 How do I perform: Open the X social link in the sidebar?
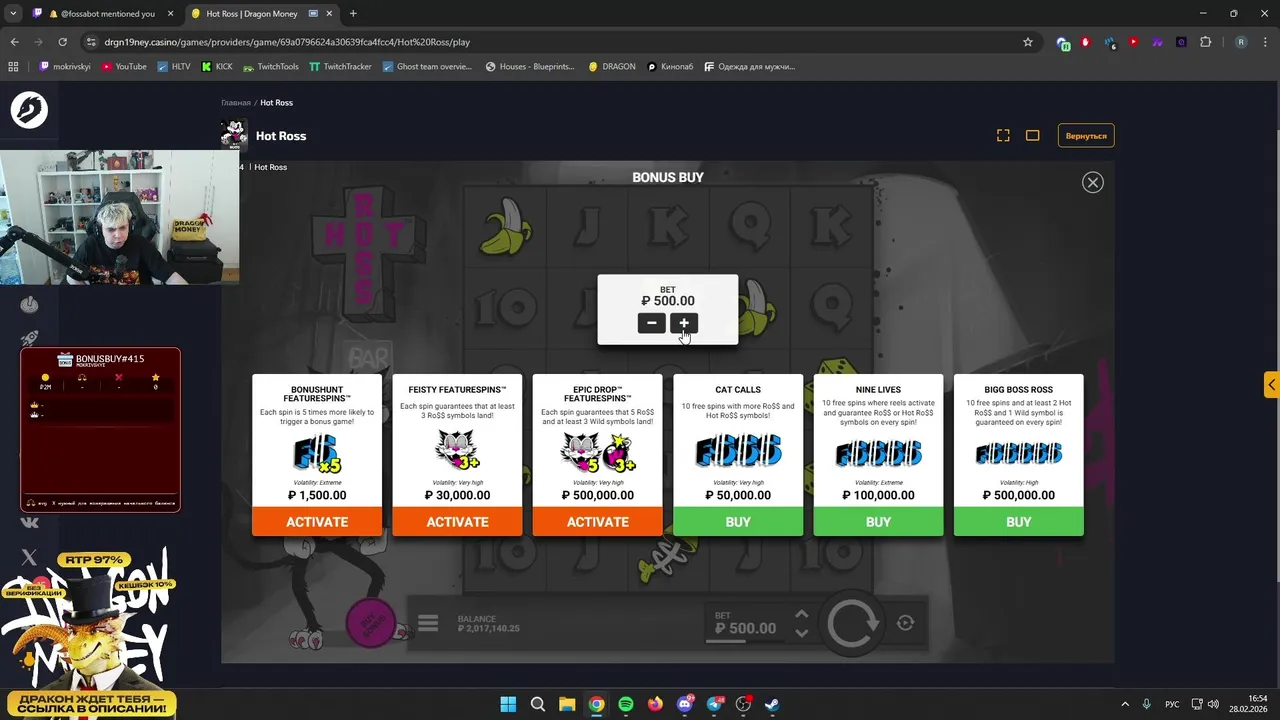29,557
